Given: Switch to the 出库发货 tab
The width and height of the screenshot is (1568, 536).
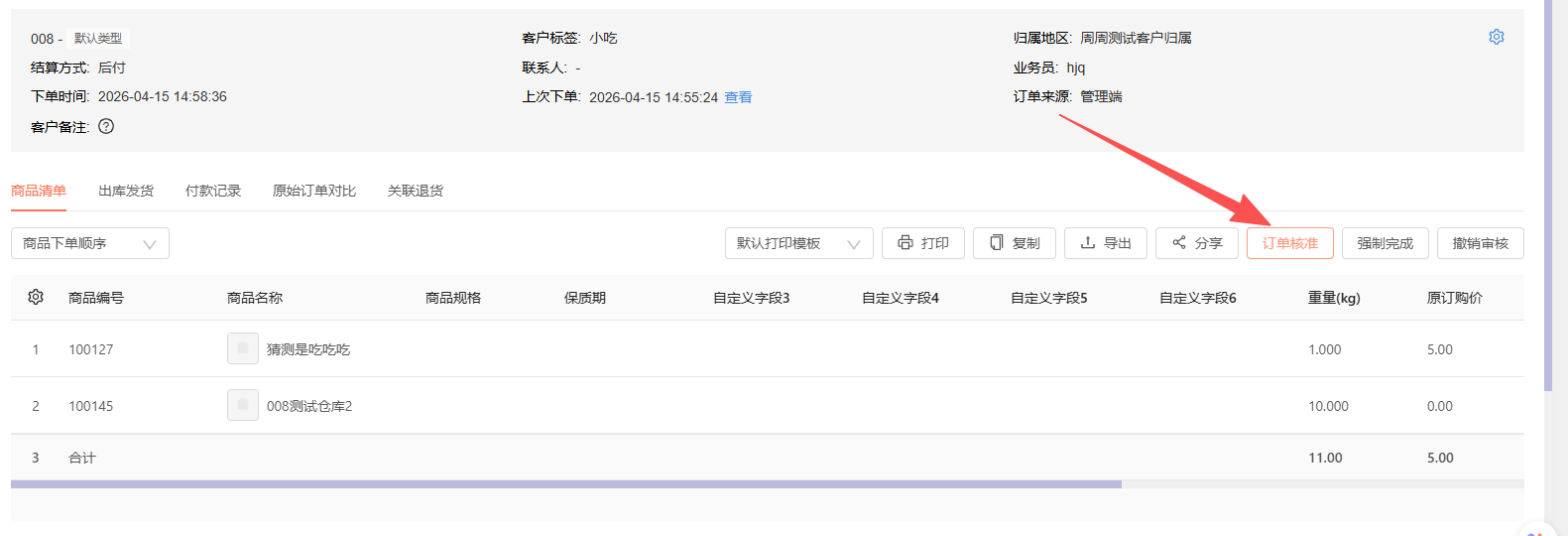Looking at the screenshot, I should pyautogui.click(x=126, y=191).
